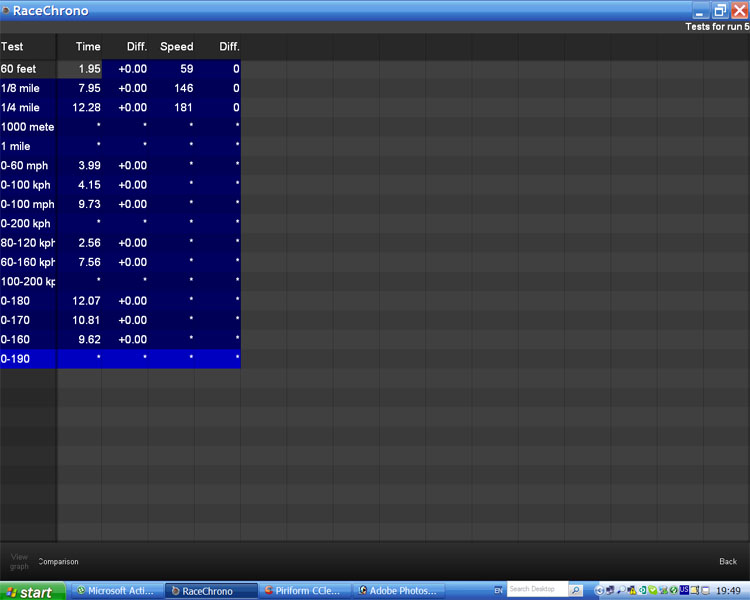Viewport: 750px width, 600px height.
Task: Click the Time column header
Action: click(x=88, y=47)
